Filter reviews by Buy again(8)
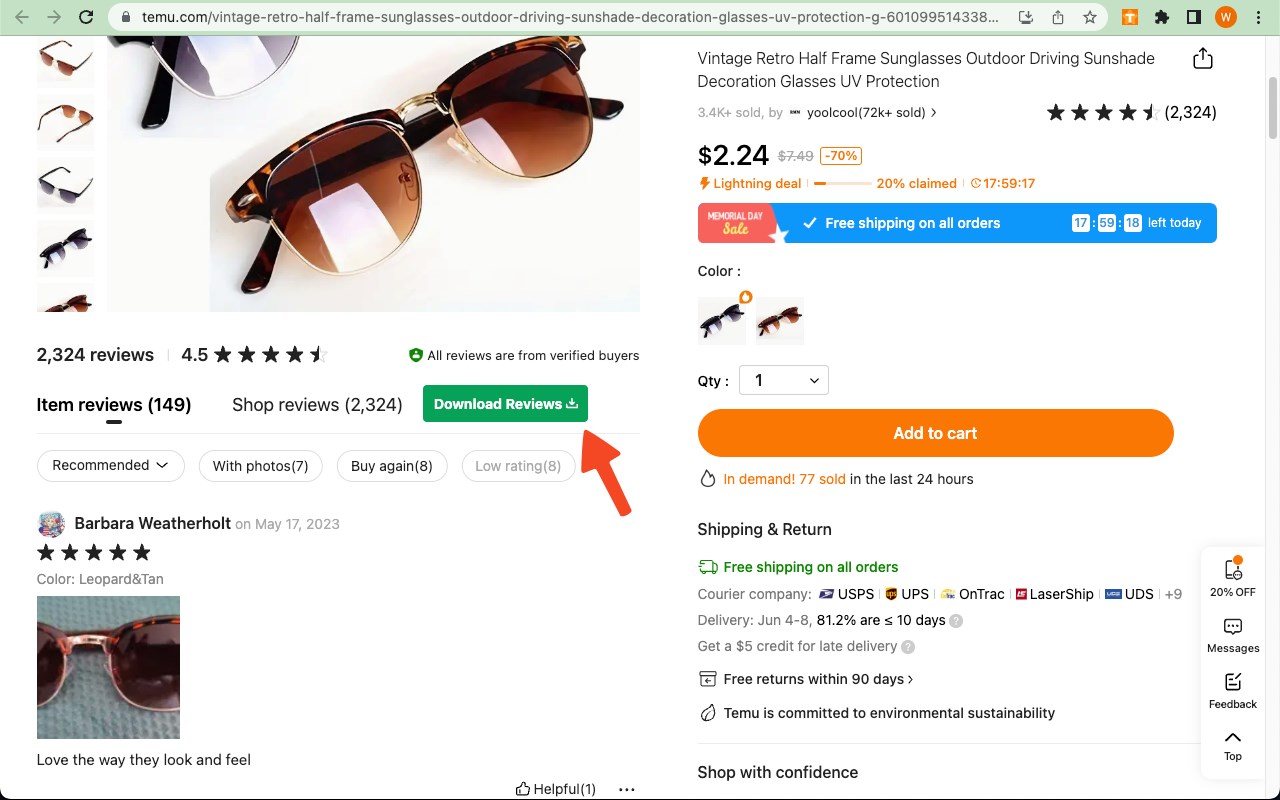Image resolution: width=1280 pixels, height=800 pixels. tap(392, 466)
